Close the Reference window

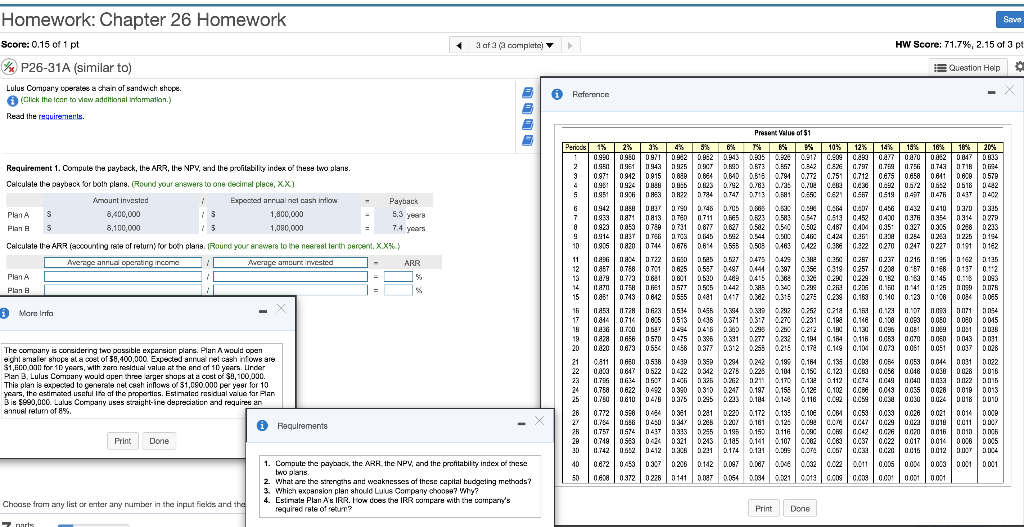[x=1009, y=91]
